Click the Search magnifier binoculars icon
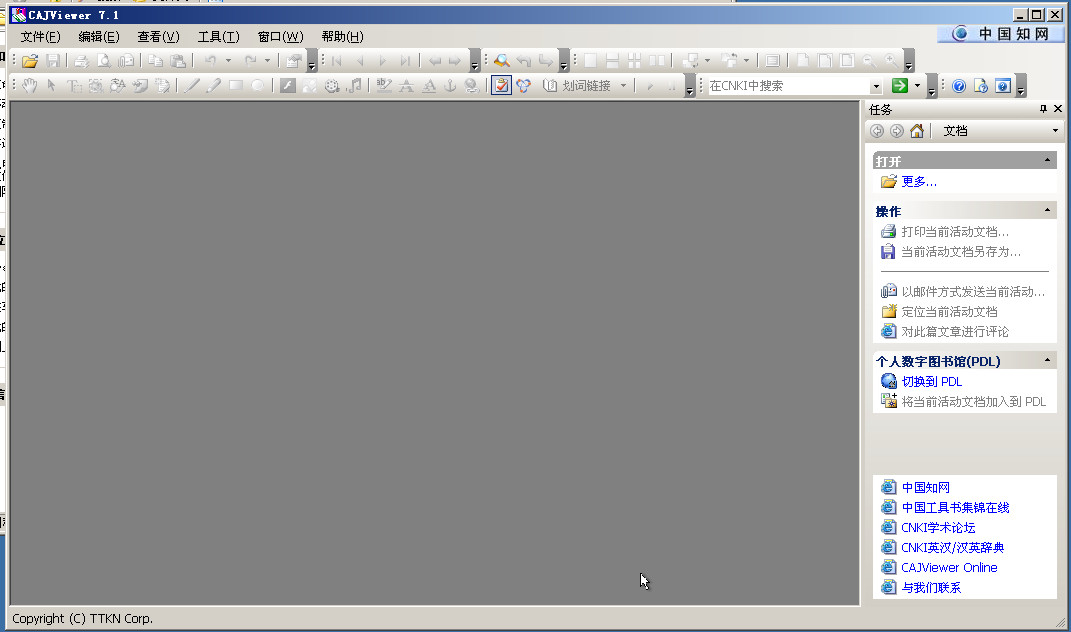This screenshot has width=1071, height=632. (x=501, y=61)
